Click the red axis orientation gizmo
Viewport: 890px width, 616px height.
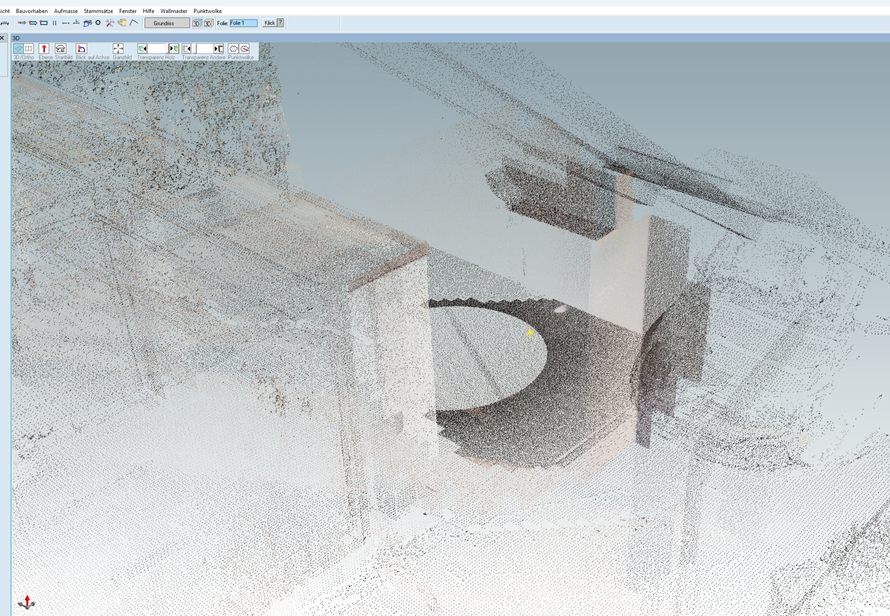coord(27,602)
